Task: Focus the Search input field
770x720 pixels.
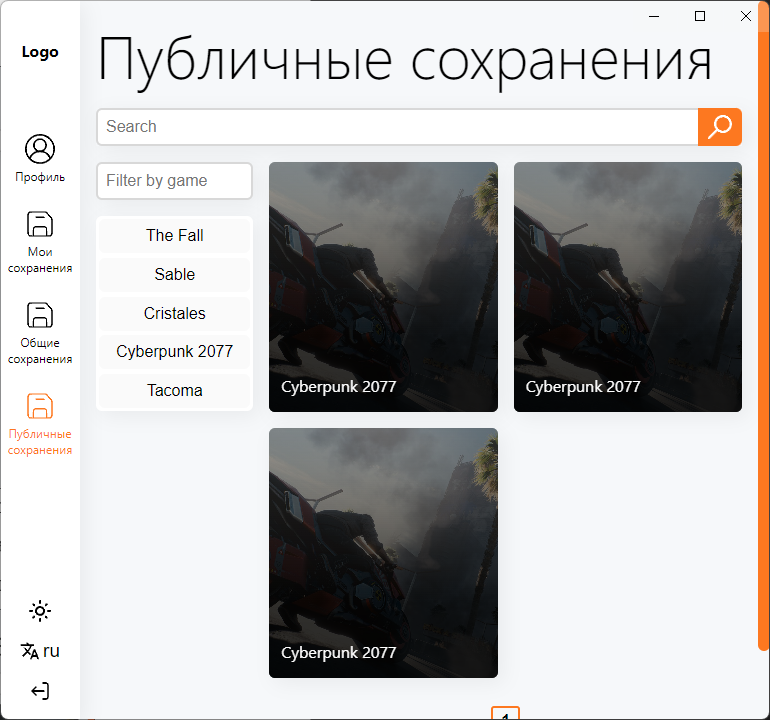Action: click(397, 127)
